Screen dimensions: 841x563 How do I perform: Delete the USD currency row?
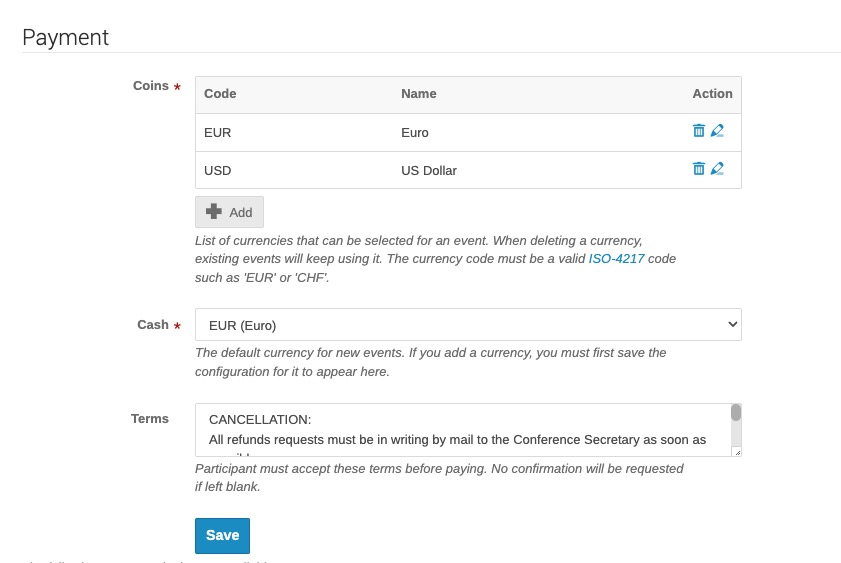699,169
